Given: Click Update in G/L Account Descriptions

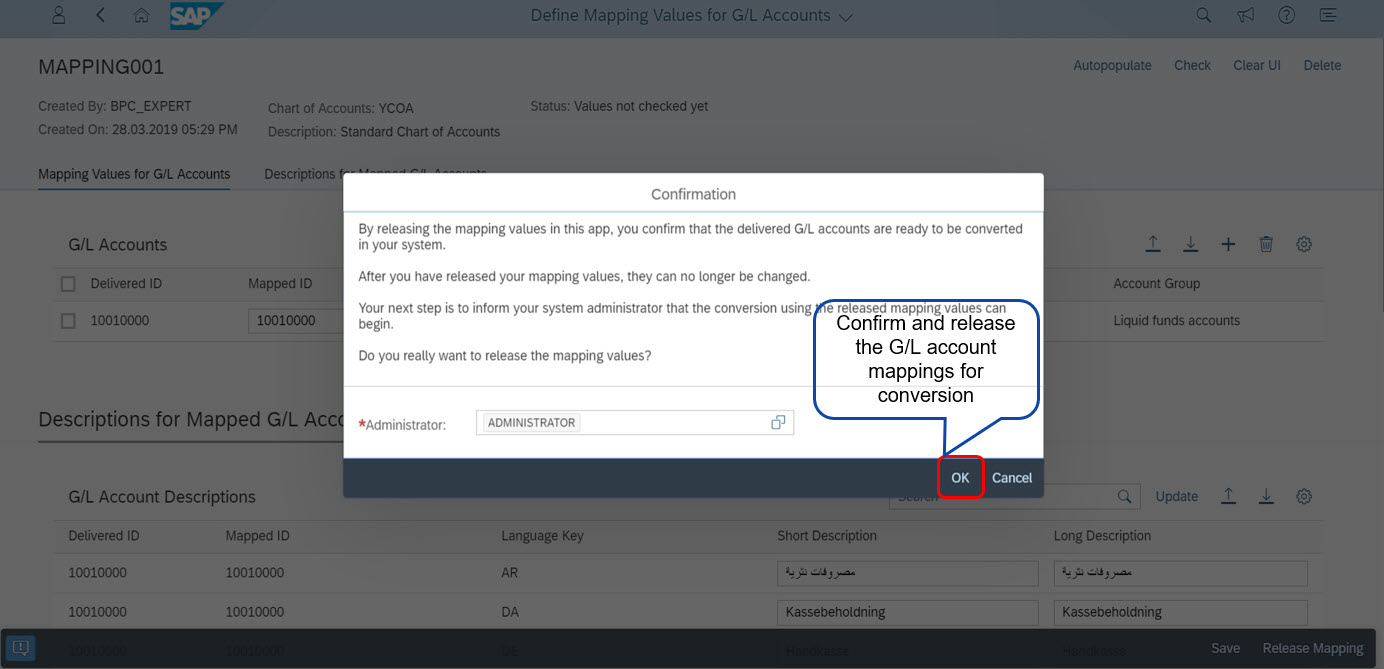Looking at the screenshot, I should tap(1177, 496).
